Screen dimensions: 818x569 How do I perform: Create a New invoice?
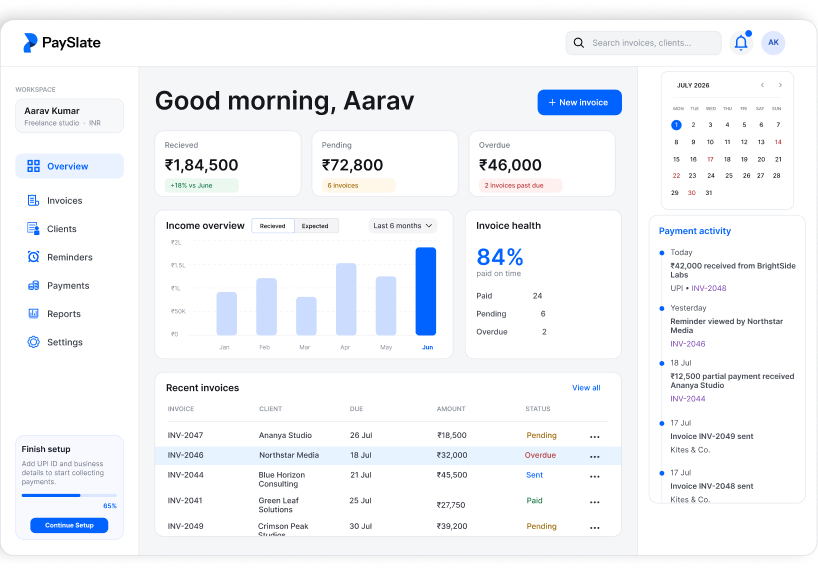(x=579, y=102)
